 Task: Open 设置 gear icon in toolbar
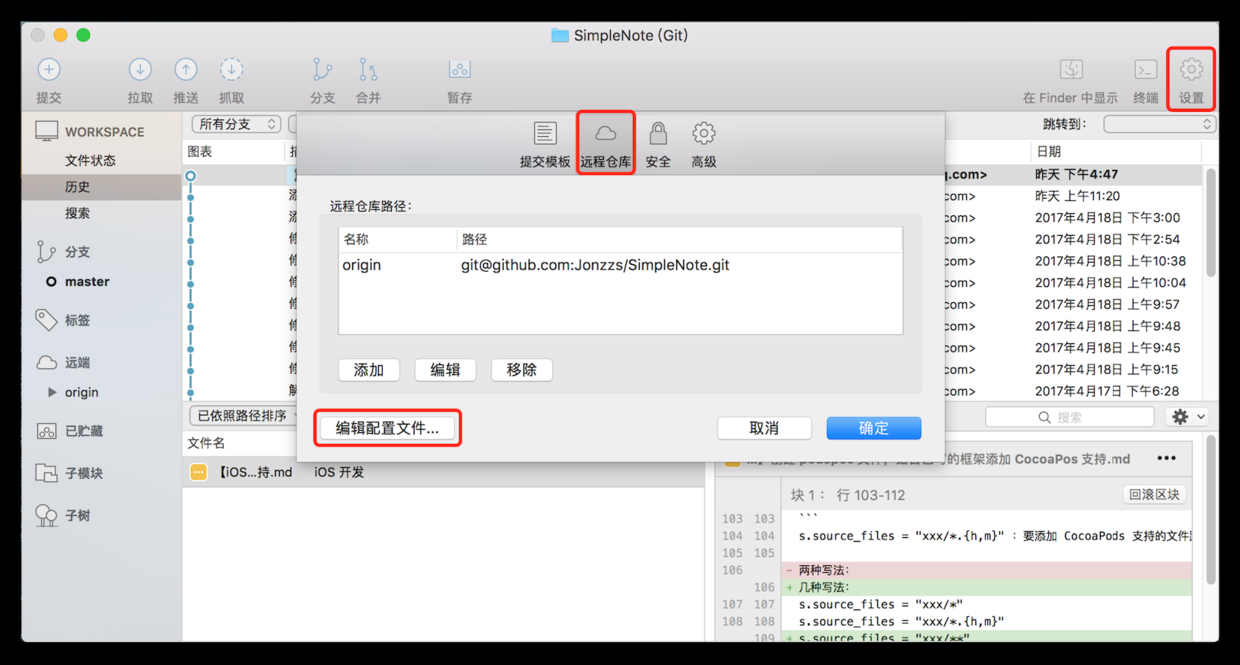point(1190,71)
